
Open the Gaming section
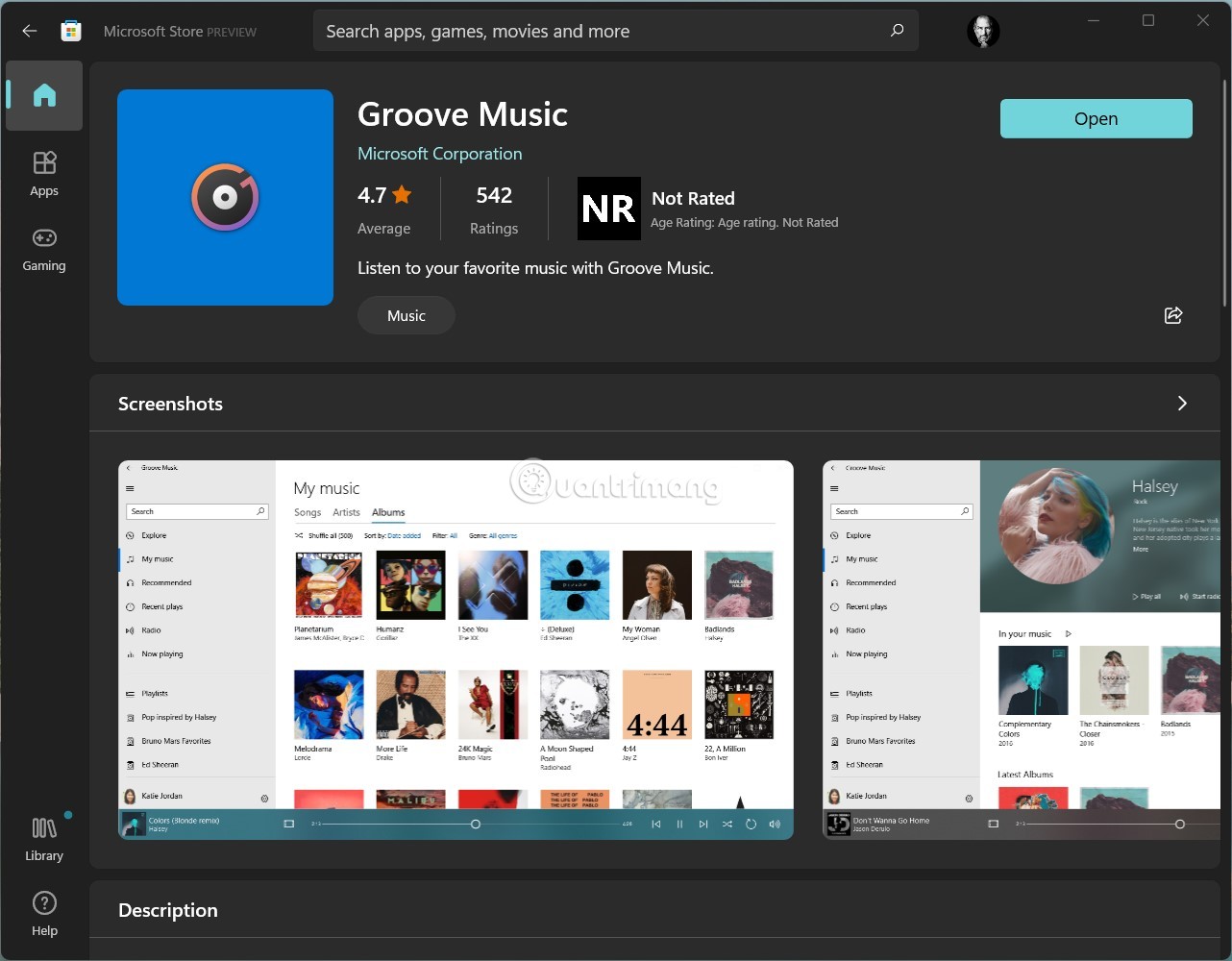click(44, 249)
